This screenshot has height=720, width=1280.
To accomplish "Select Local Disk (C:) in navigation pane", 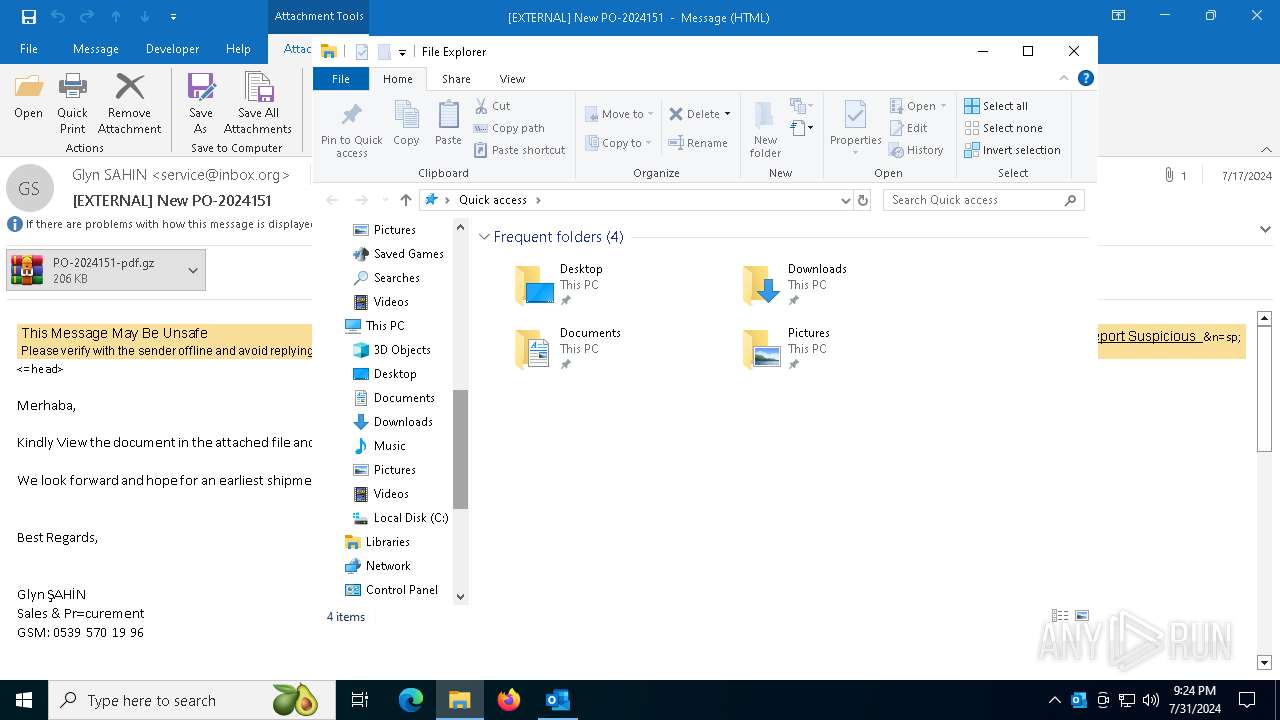I will tap(400, 518).
